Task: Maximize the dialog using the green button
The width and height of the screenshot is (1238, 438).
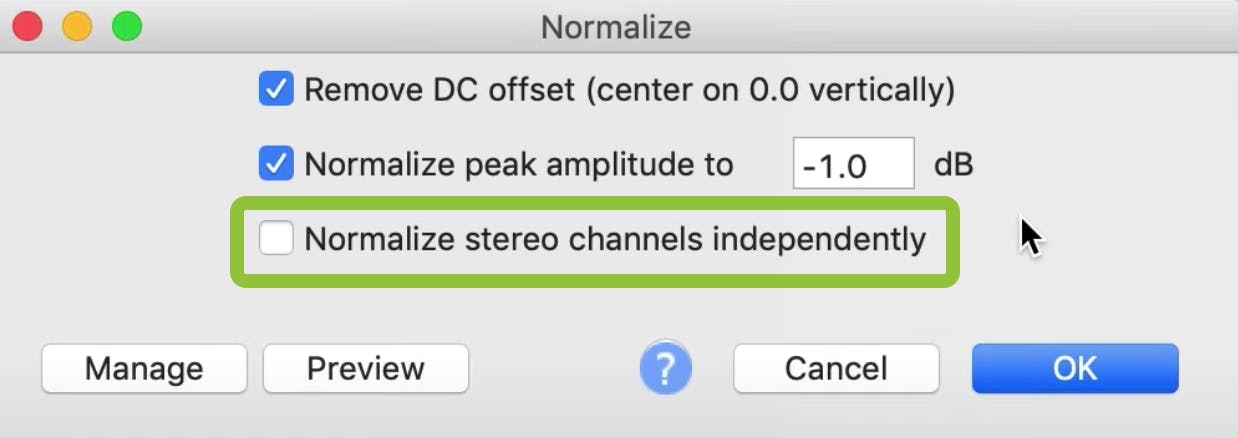Action: pos(127,26)
